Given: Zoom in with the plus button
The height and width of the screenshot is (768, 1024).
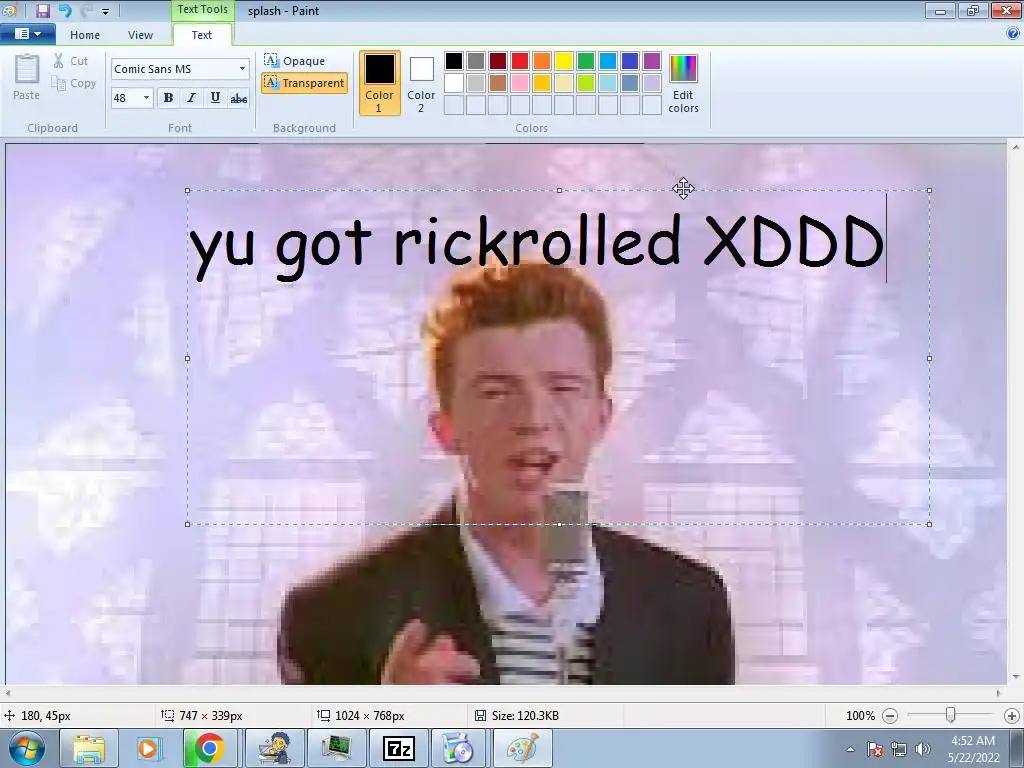Looking at the screenshot, I should (x=1012, y=716).
